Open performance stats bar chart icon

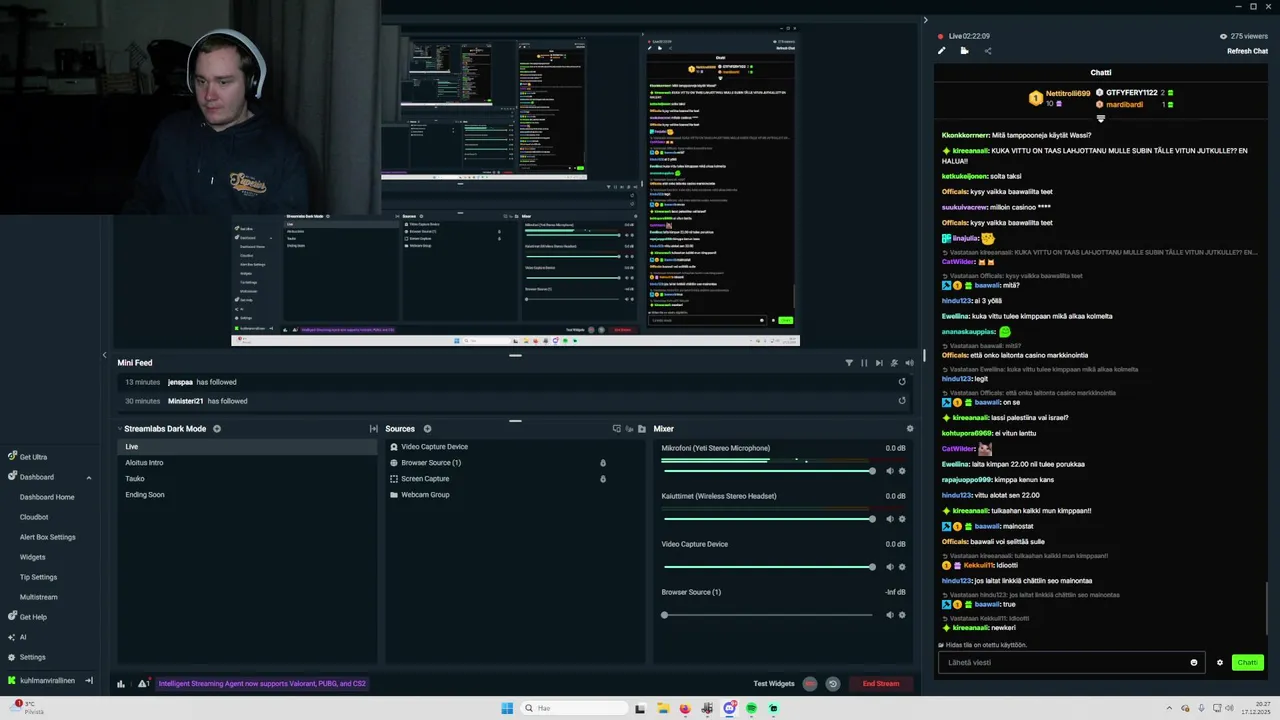121,684
